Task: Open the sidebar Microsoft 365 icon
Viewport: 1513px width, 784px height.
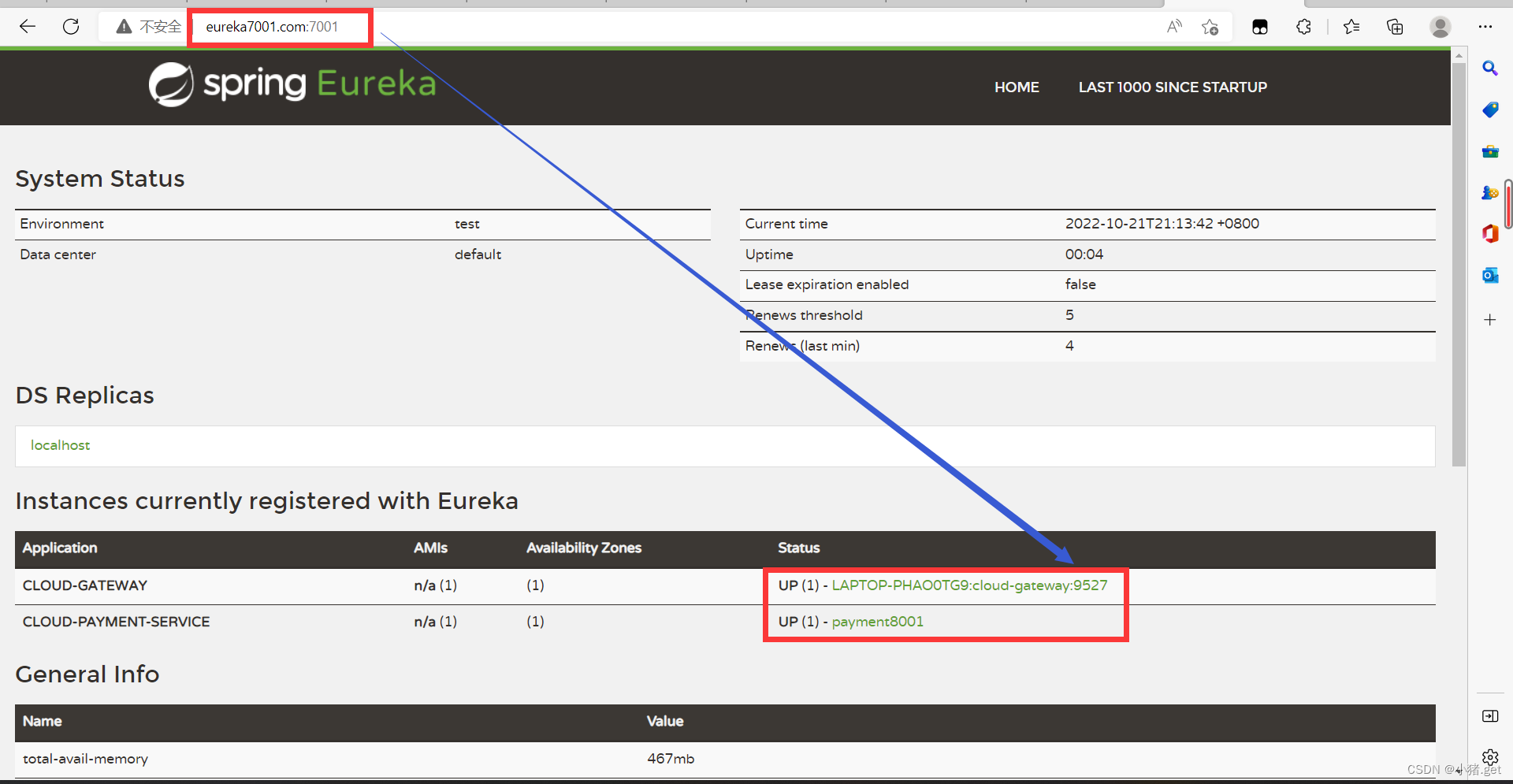Action: pos(1490,234)
